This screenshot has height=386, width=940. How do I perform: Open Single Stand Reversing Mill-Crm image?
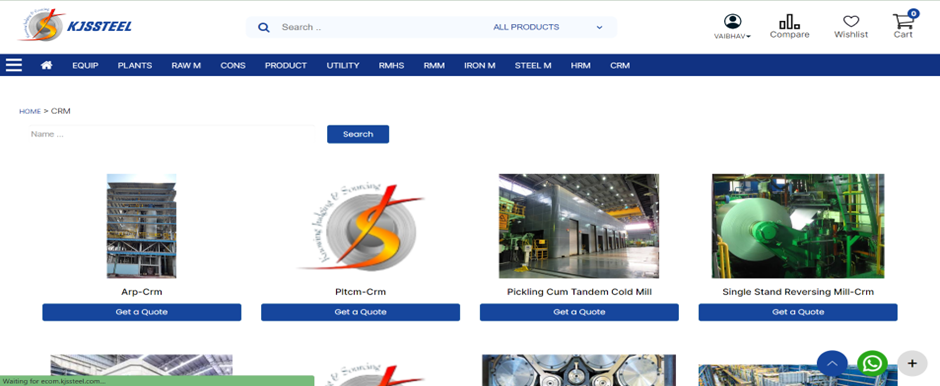click(x=798, y=226)
